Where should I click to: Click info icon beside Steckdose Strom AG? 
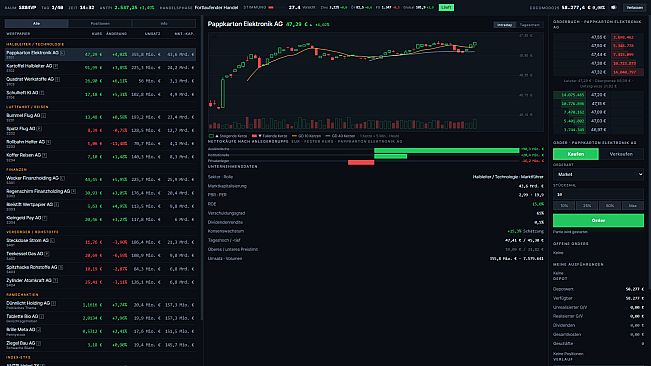pyautogui.click(x=52, y=240)
